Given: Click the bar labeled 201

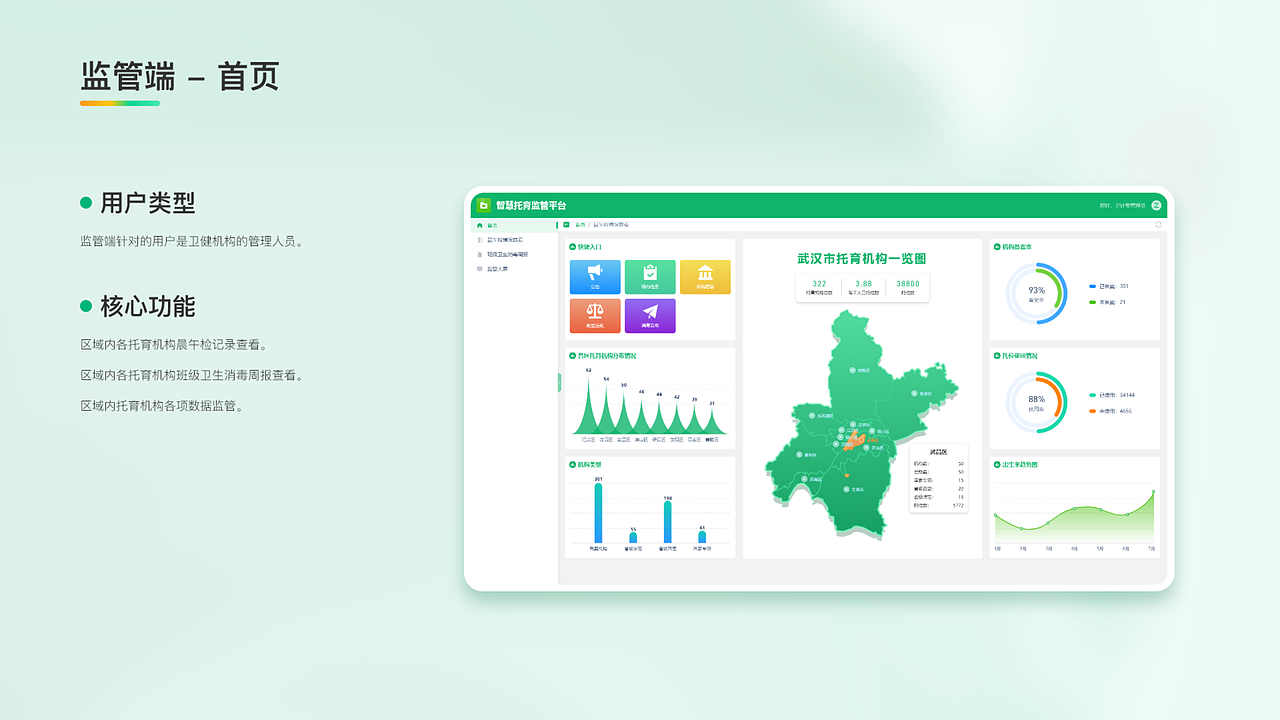Looking at the screenshot, I should [598, 514].
